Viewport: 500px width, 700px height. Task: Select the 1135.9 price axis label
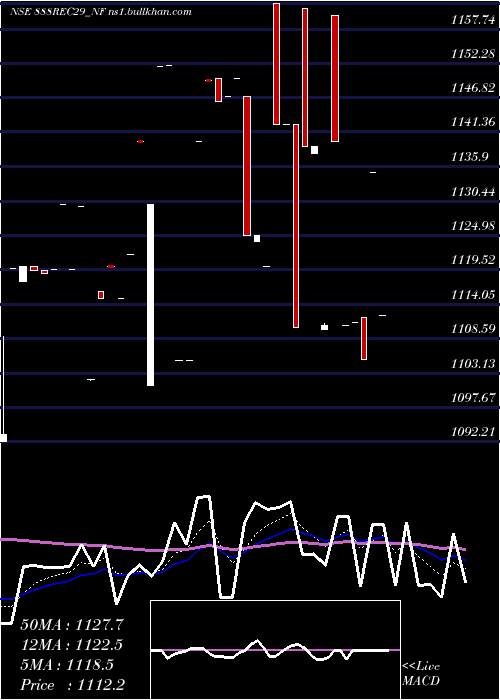coord(469,157)
